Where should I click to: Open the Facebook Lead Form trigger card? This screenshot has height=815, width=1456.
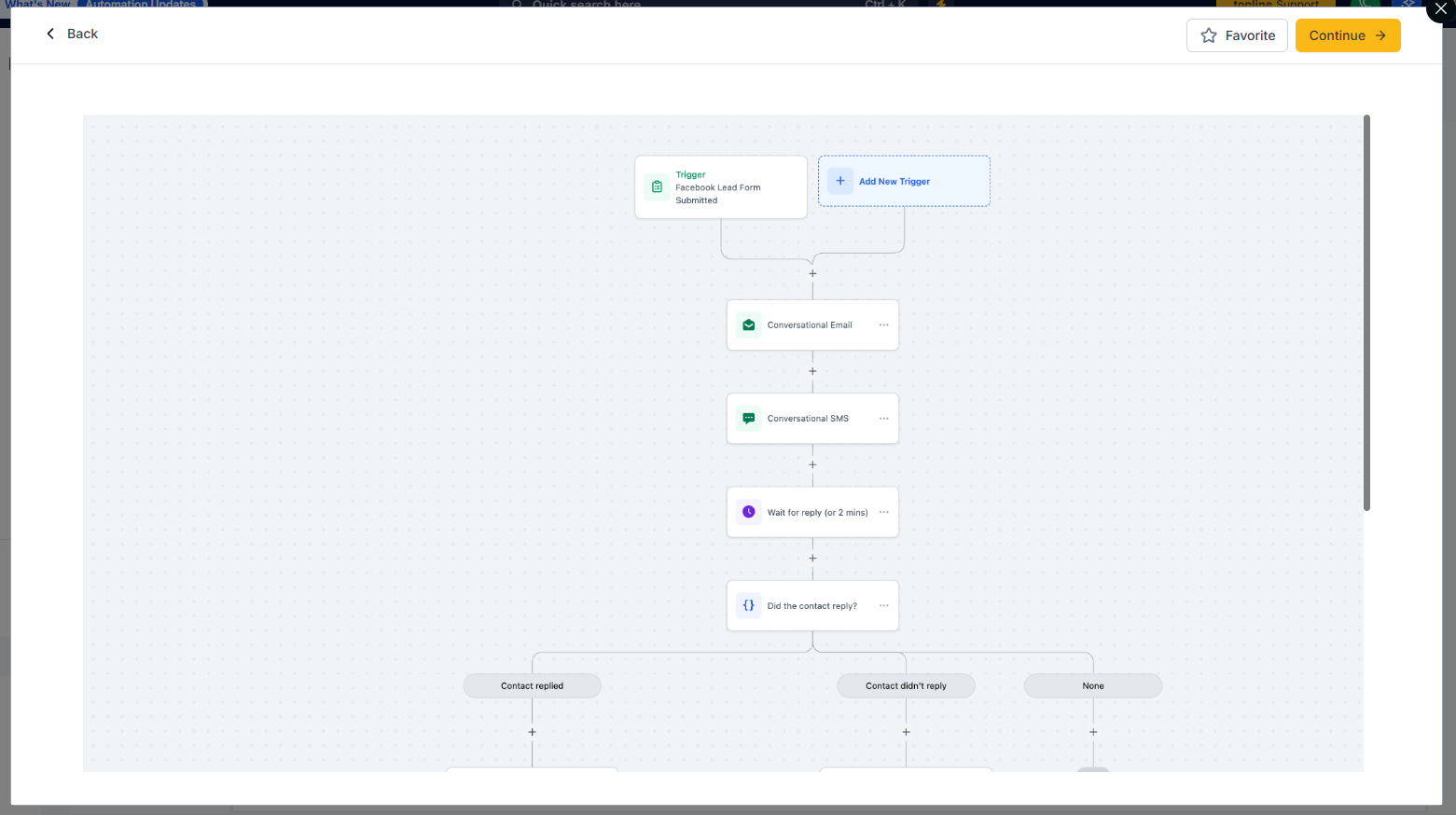click(721, 187)
